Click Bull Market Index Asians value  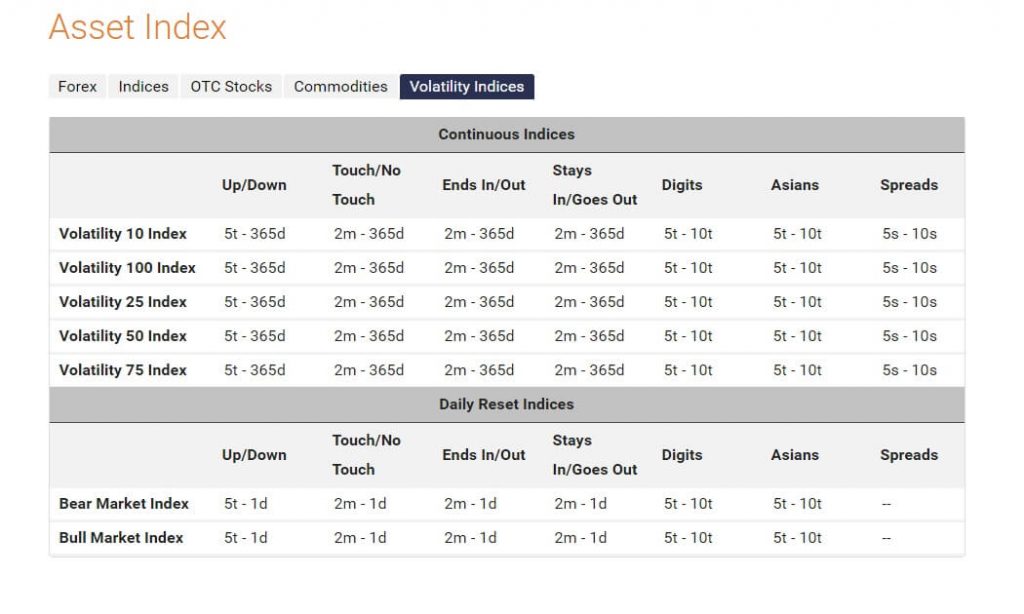coord(797,538)
